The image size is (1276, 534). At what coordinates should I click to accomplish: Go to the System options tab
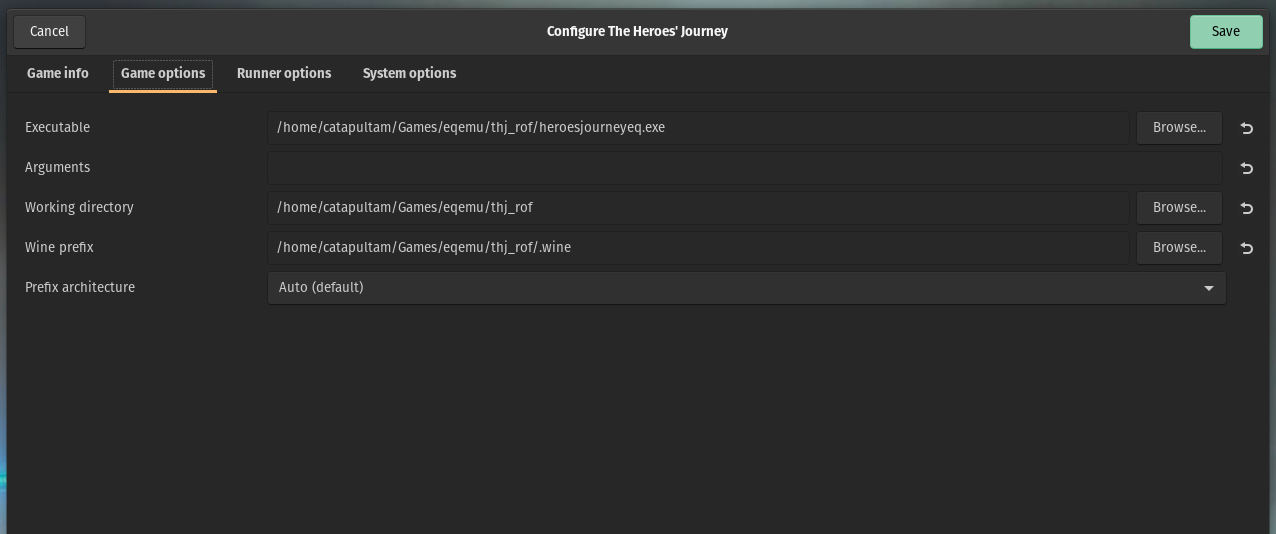click(x=409, y=73)
